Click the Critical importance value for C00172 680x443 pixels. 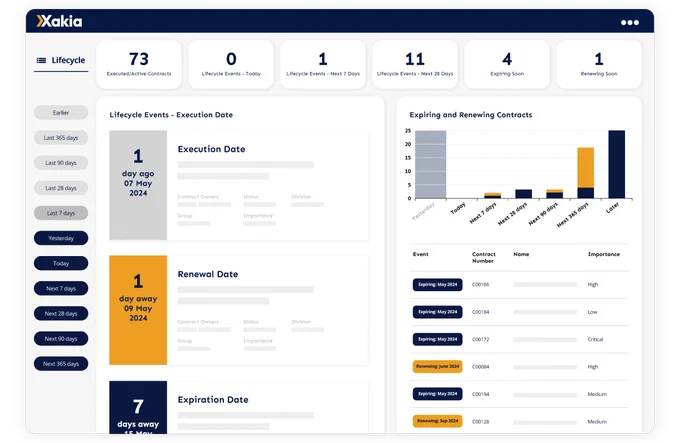pyautogui.click(x=595, y=339)
